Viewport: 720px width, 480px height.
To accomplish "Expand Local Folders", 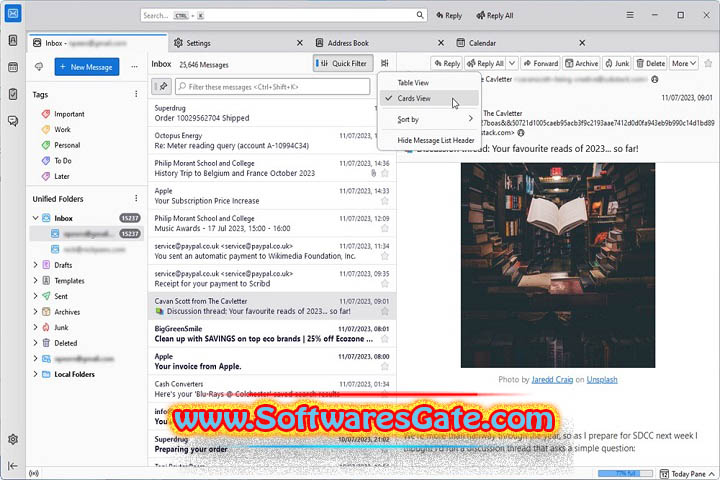I will (35, 374).
